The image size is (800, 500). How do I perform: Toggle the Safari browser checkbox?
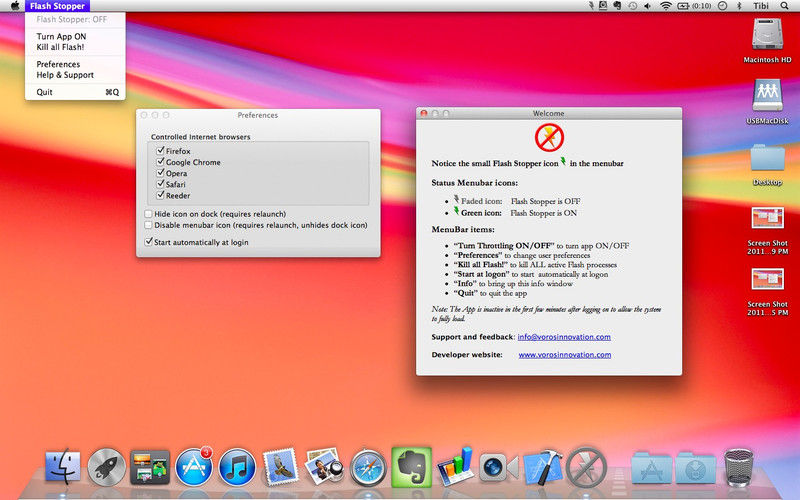(x=160, y=184)
